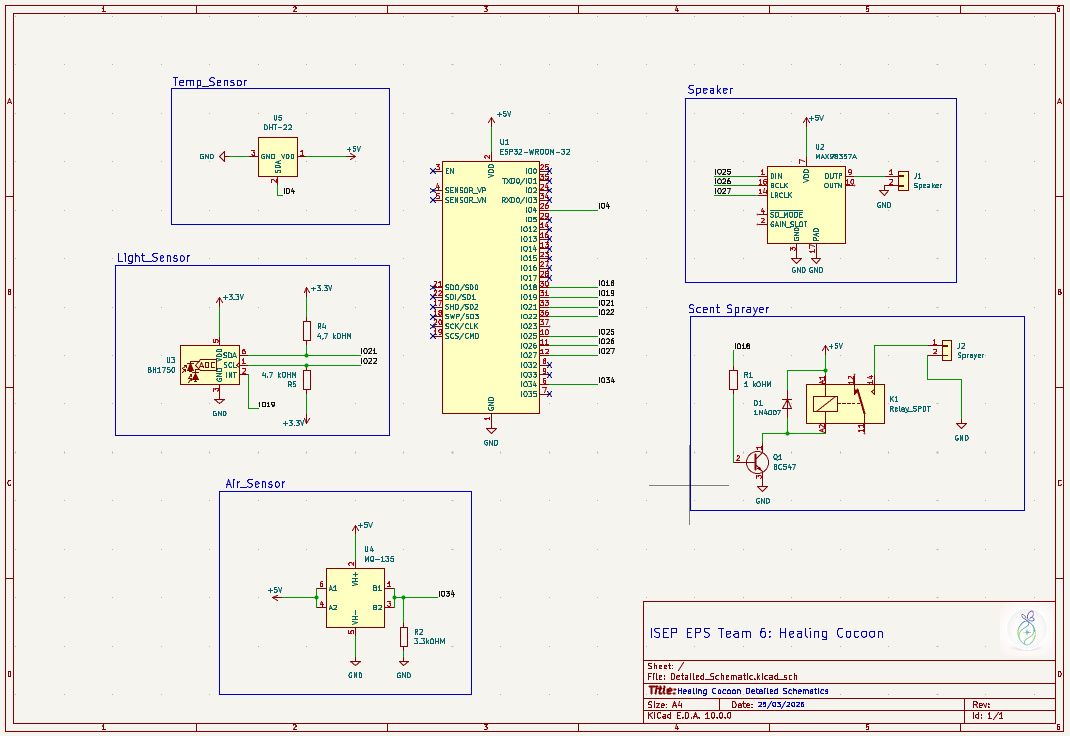
Task: Select the Air_Sensor block title label
Action: tap(255, 483)
